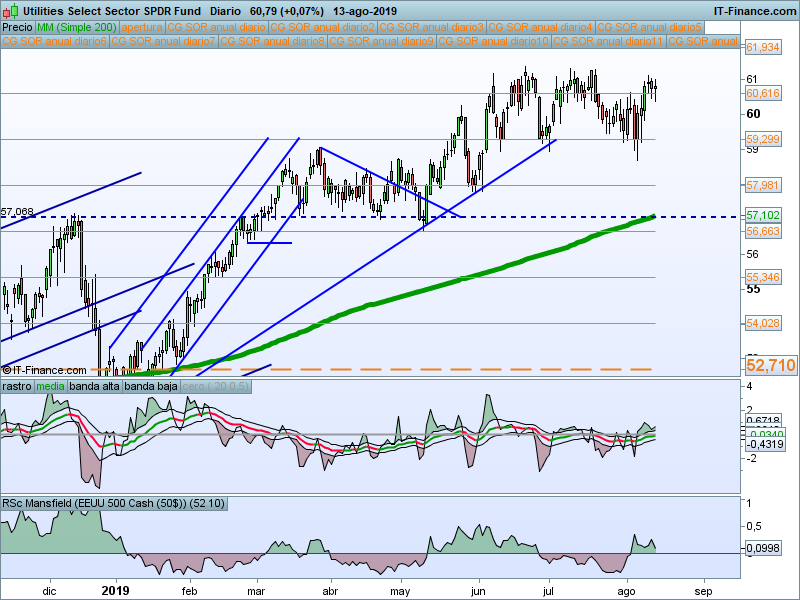Click the 'jul' month on the time axis
Viewport: 800px width, 600px height.
(x=548, y=592)
